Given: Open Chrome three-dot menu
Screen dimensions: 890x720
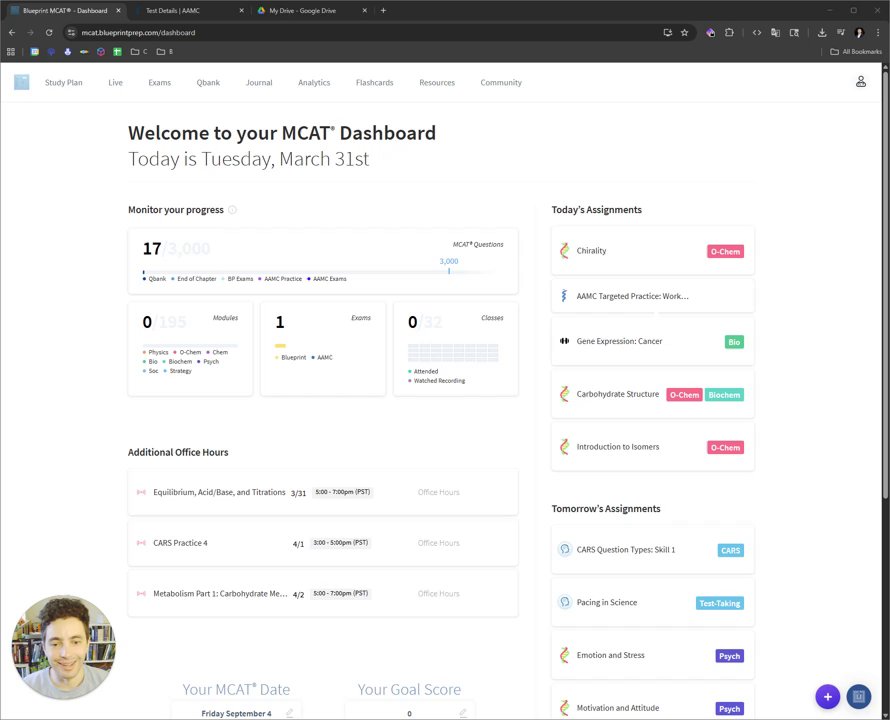Looking at the screenshot, I should point(878,33).
